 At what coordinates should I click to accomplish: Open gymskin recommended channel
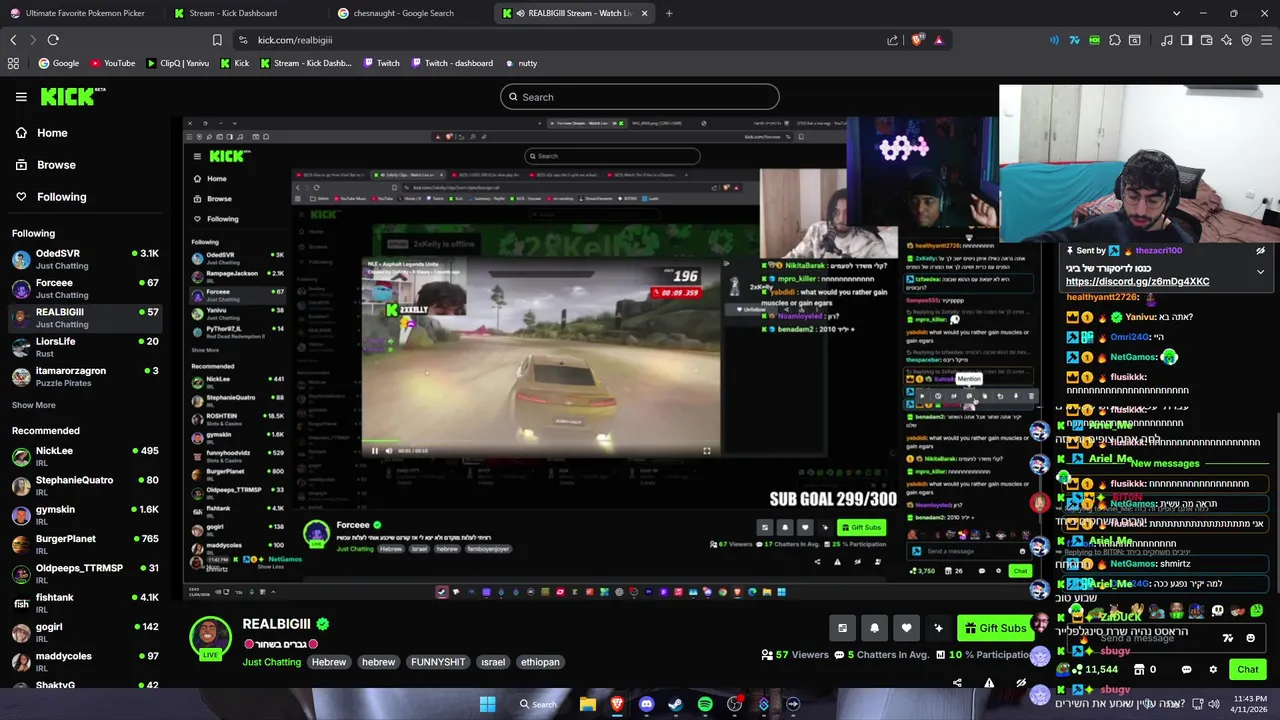point(85,515)
